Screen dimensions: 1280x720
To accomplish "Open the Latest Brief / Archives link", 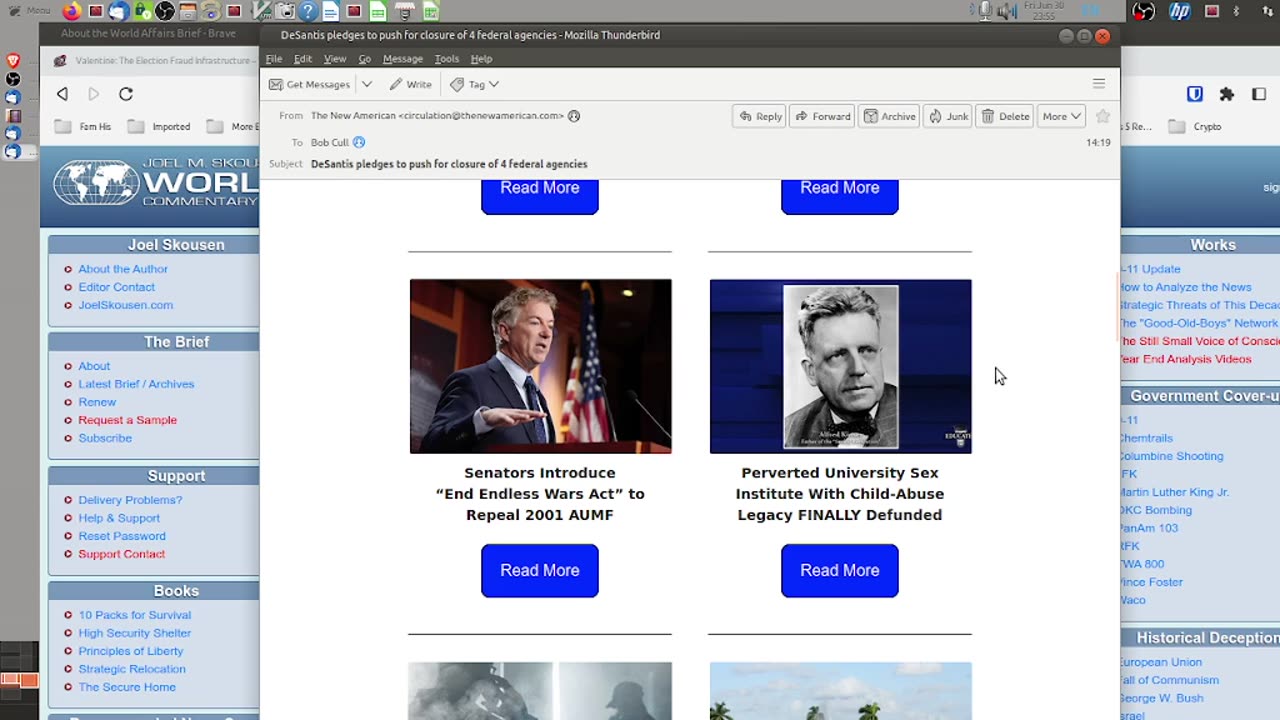I will coord(136,384).
